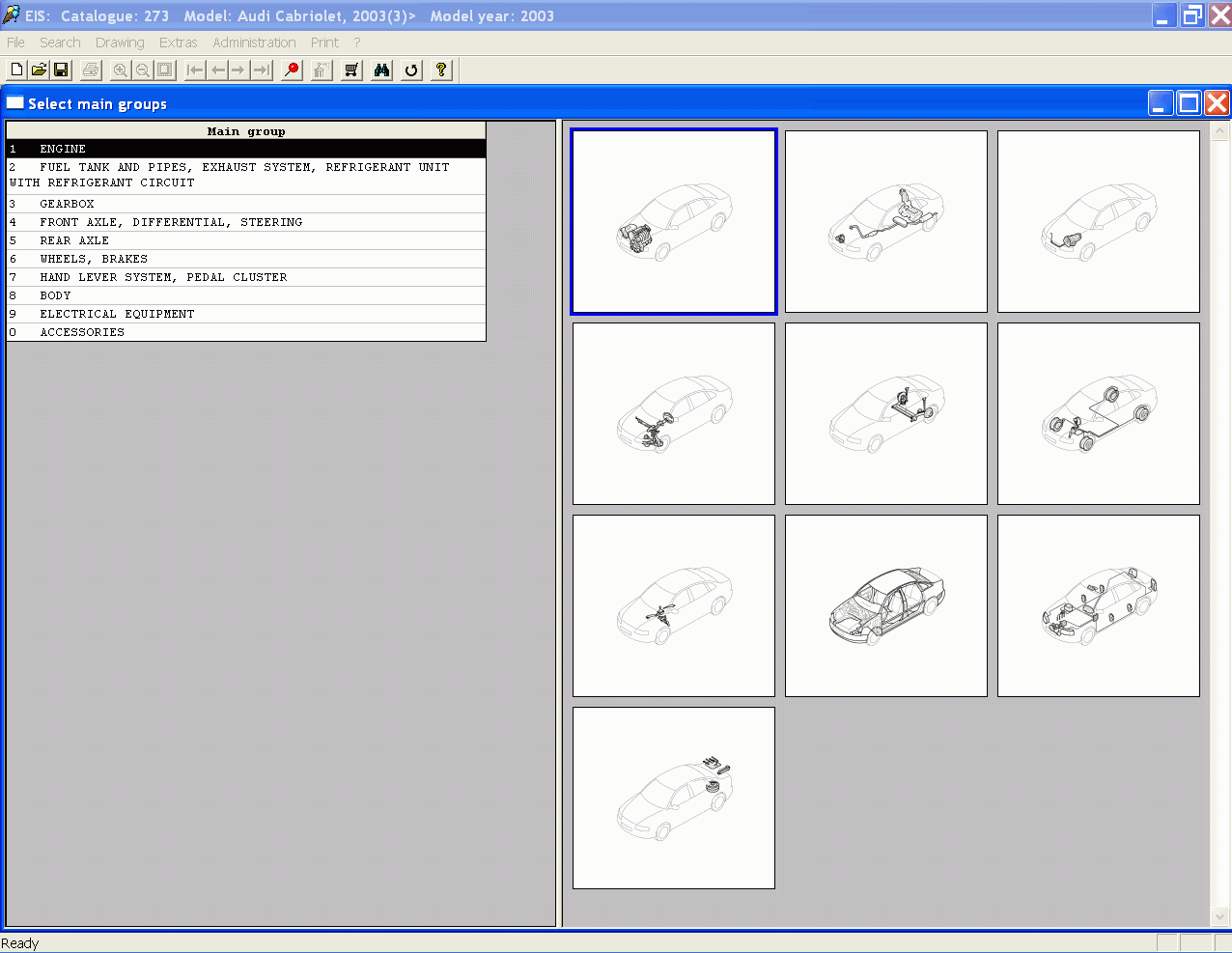Open the shopping cart

click(351, 70)
